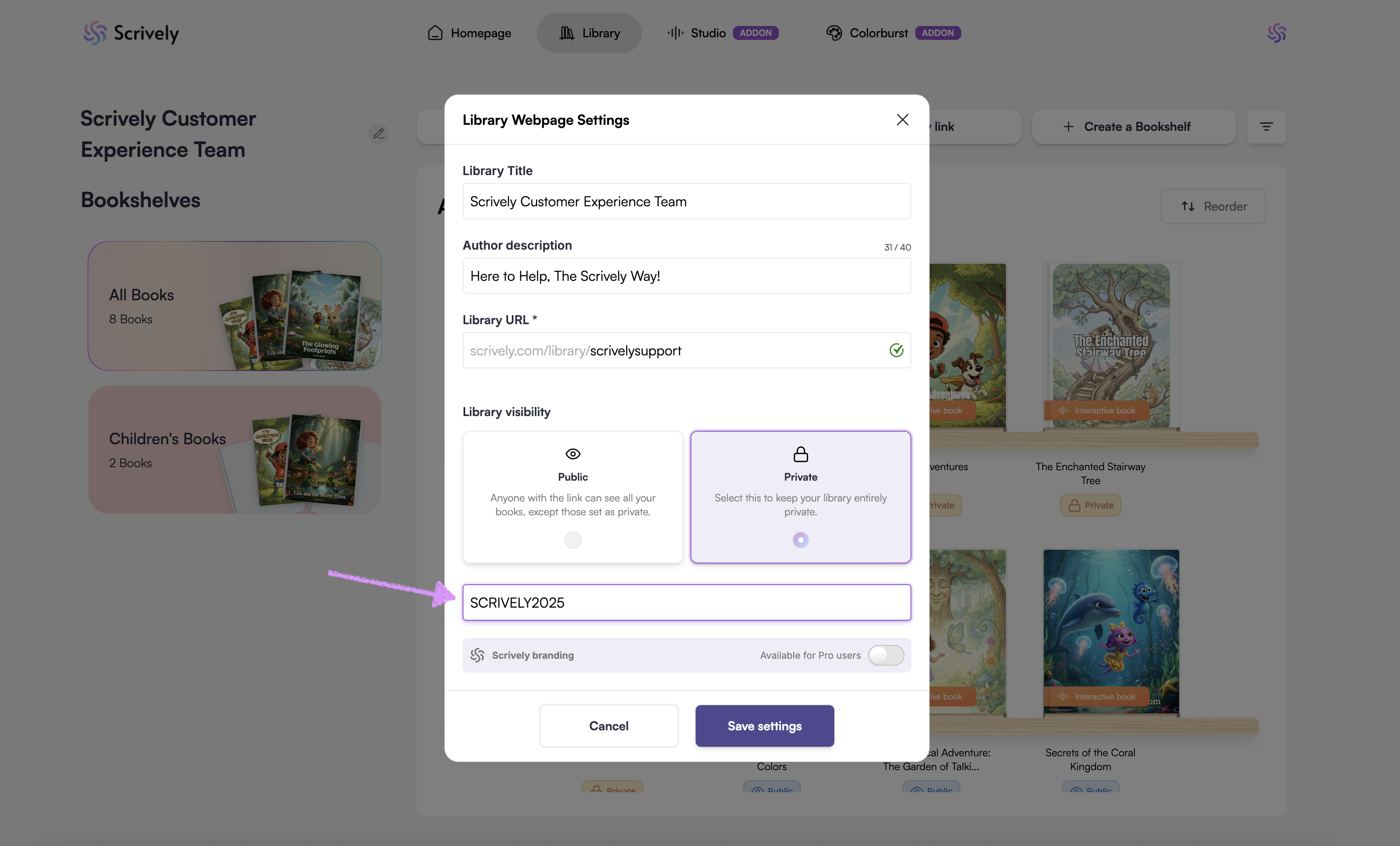Click the Reorder button

[x=1213, y=206]
